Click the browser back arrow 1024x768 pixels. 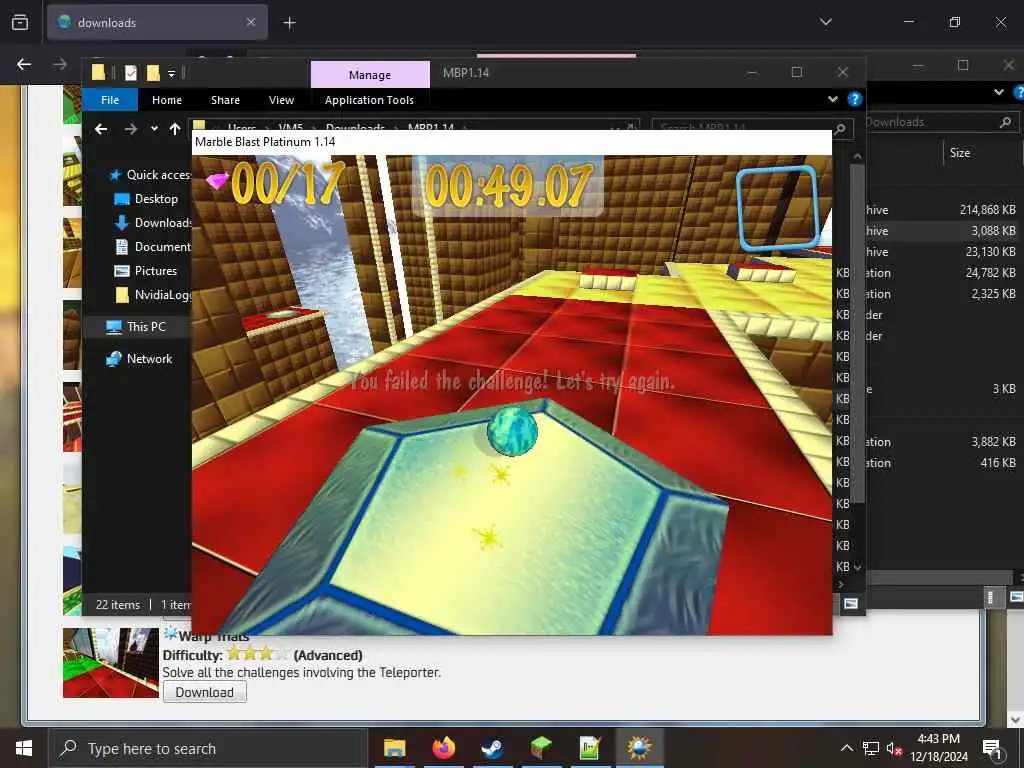point(24,64)
